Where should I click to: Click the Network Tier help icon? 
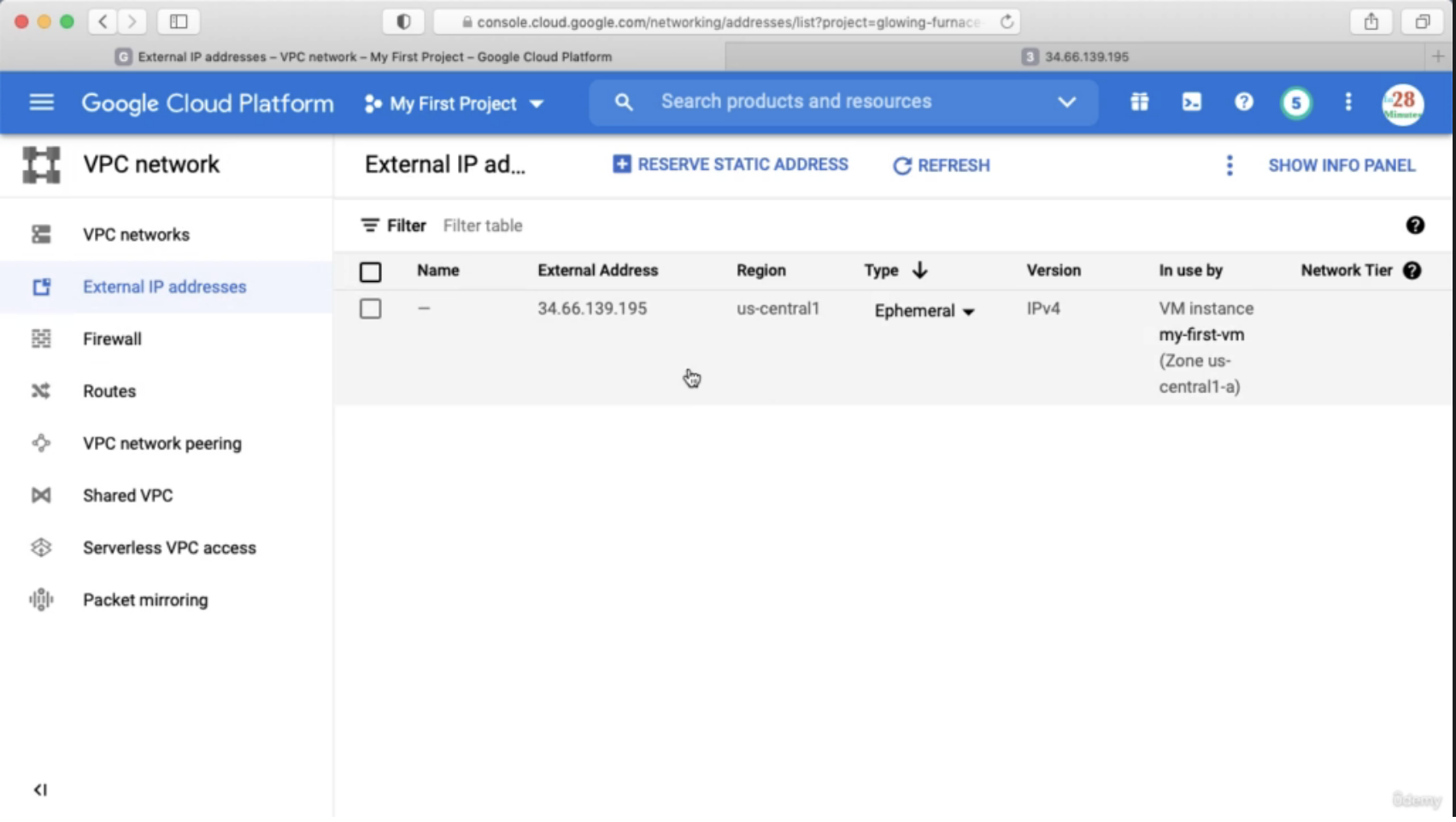[x=1412, y=271]
